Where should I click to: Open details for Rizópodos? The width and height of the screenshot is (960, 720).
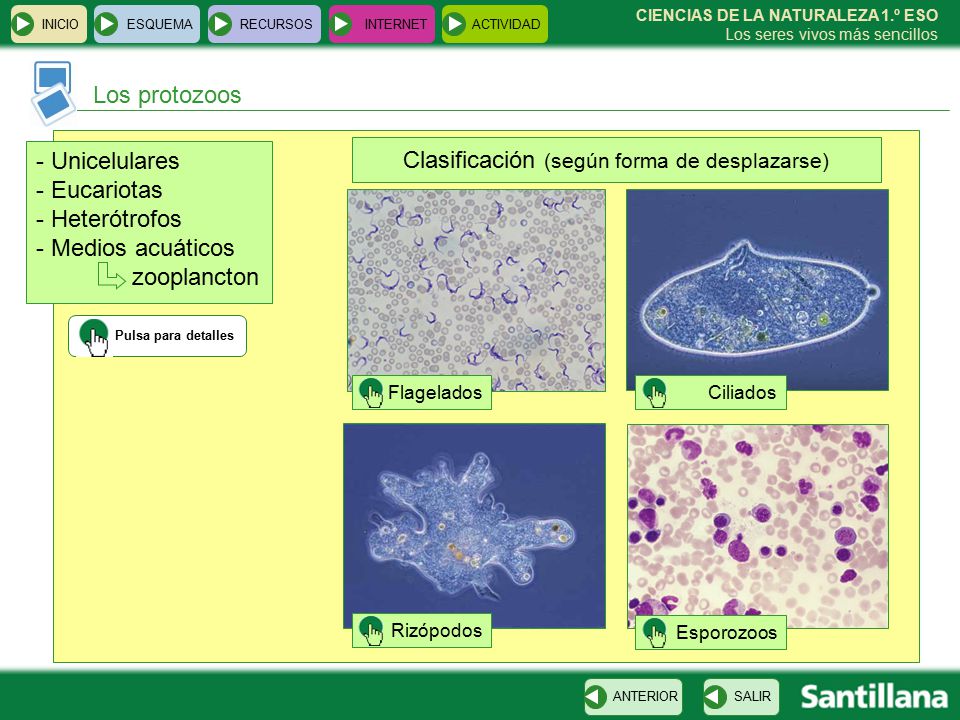coord(422,631)
